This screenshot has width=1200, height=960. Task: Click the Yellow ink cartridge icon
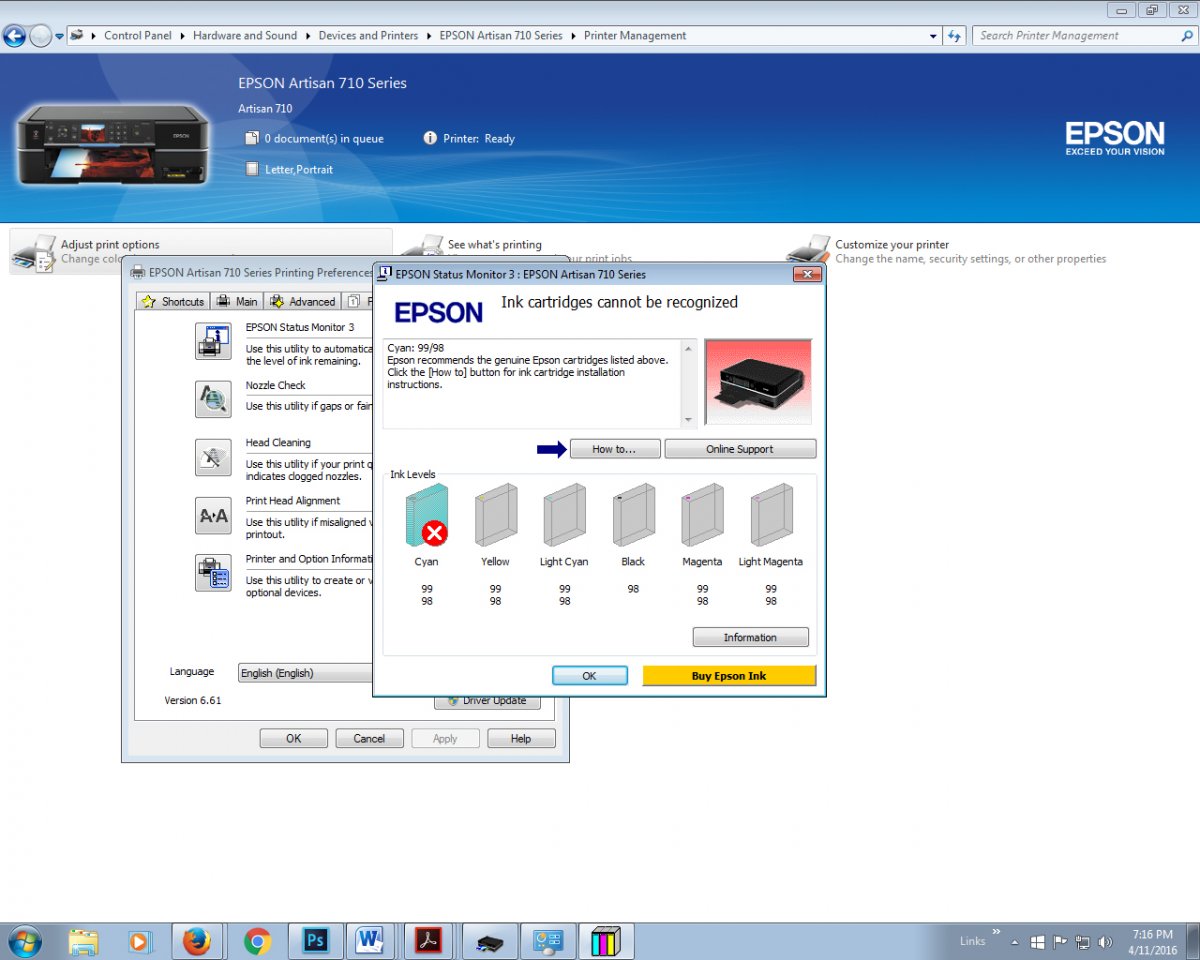click(x=495, y=516)
